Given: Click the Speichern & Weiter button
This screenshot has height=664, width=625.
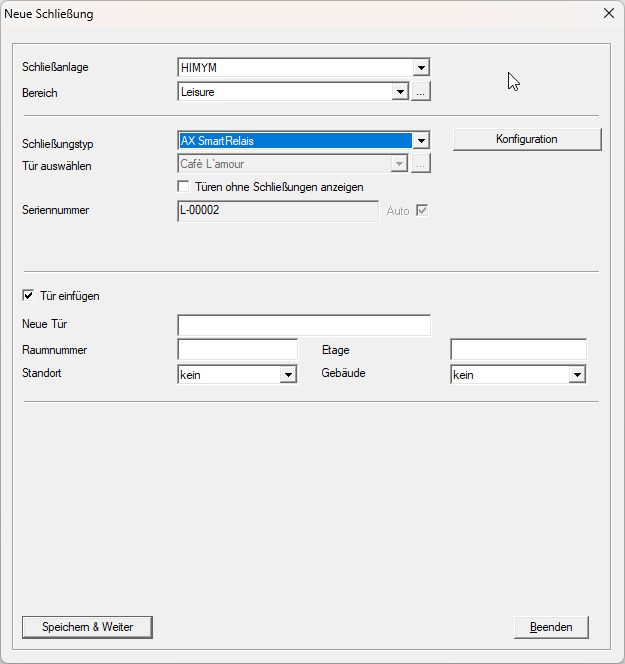Looking at the screenshot, I should [87, 627].
